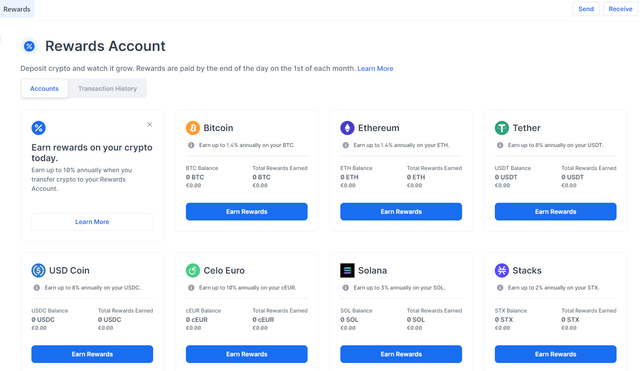640x371 pixels.
Task: Click the Send button
Action: pos(586,9)
